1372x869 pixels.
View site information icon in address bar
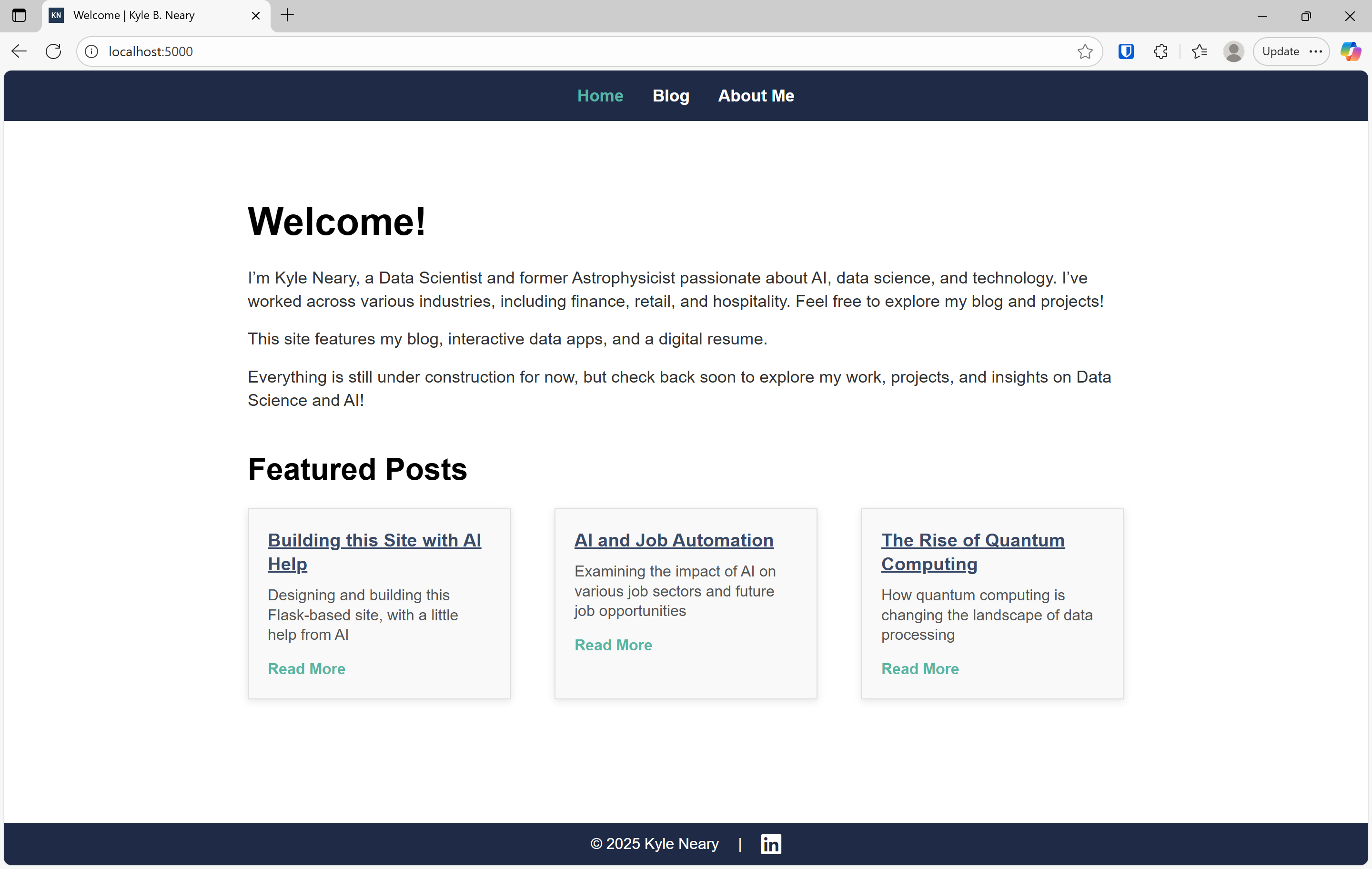91,51
